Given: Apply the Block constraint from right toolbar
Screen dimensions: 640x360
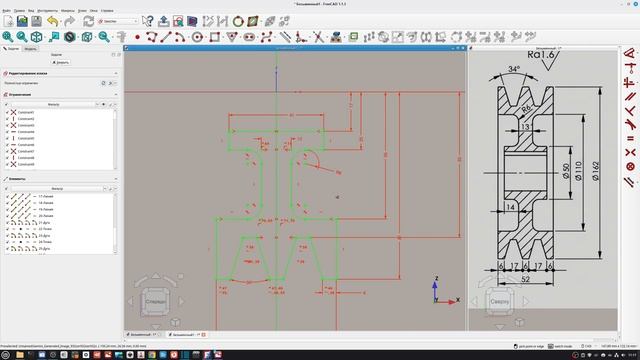Looking at the screenshot, I should point(630,167).
